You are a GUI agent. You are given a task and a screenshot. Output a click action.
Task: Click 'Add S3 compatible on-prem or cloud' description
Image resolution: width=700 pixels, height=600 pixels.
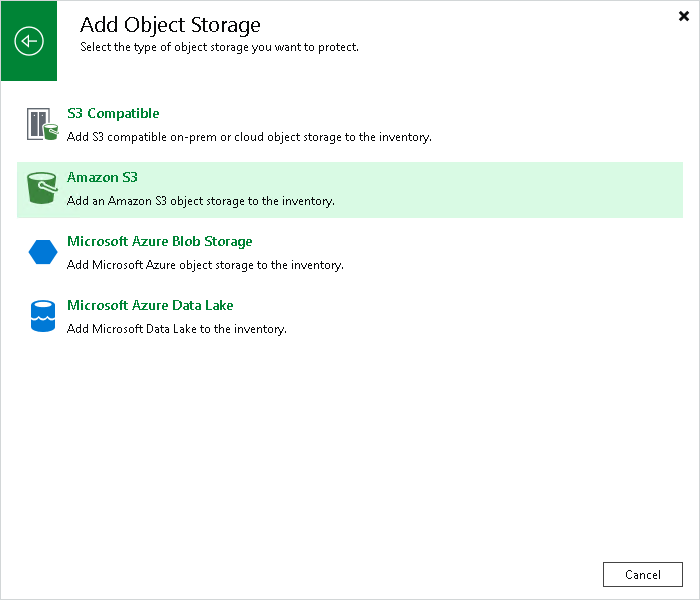point(249,137)
